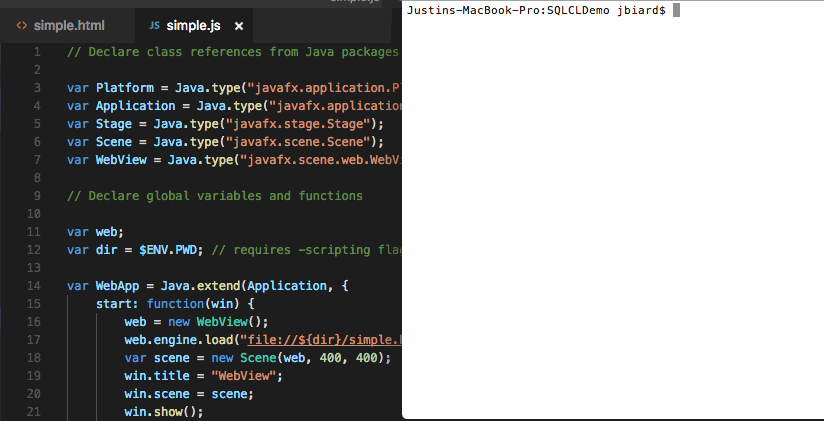
Task: Click line number 21 in the gutter
Action: click(33, 412)
